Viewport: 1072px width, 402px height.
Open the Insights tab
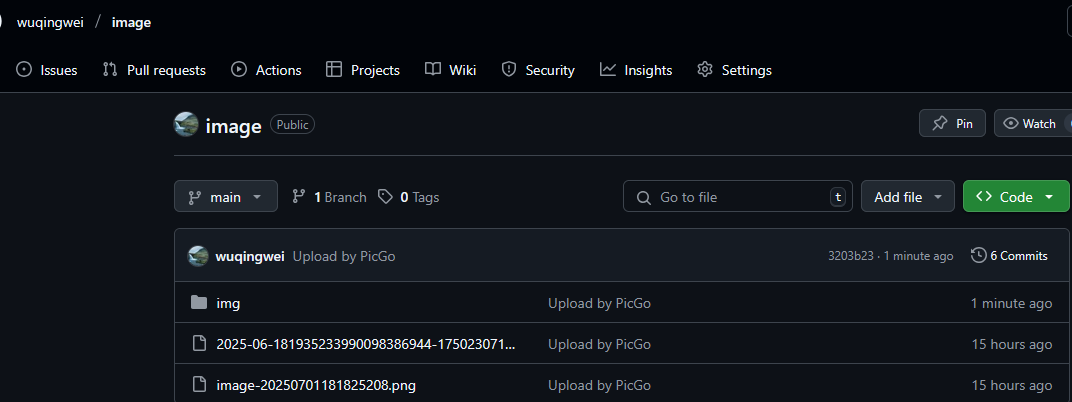coord(636,70)
